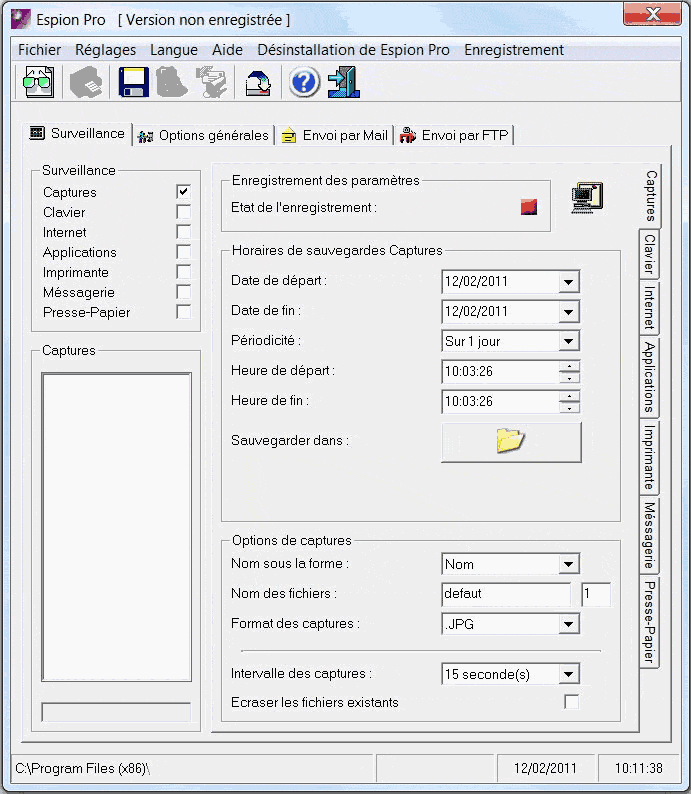Decrease Heure de départ with down arrow
Image resolution: width=691 pixels, height=794 pixels.
pyautogui.click(x=569, y=378)
